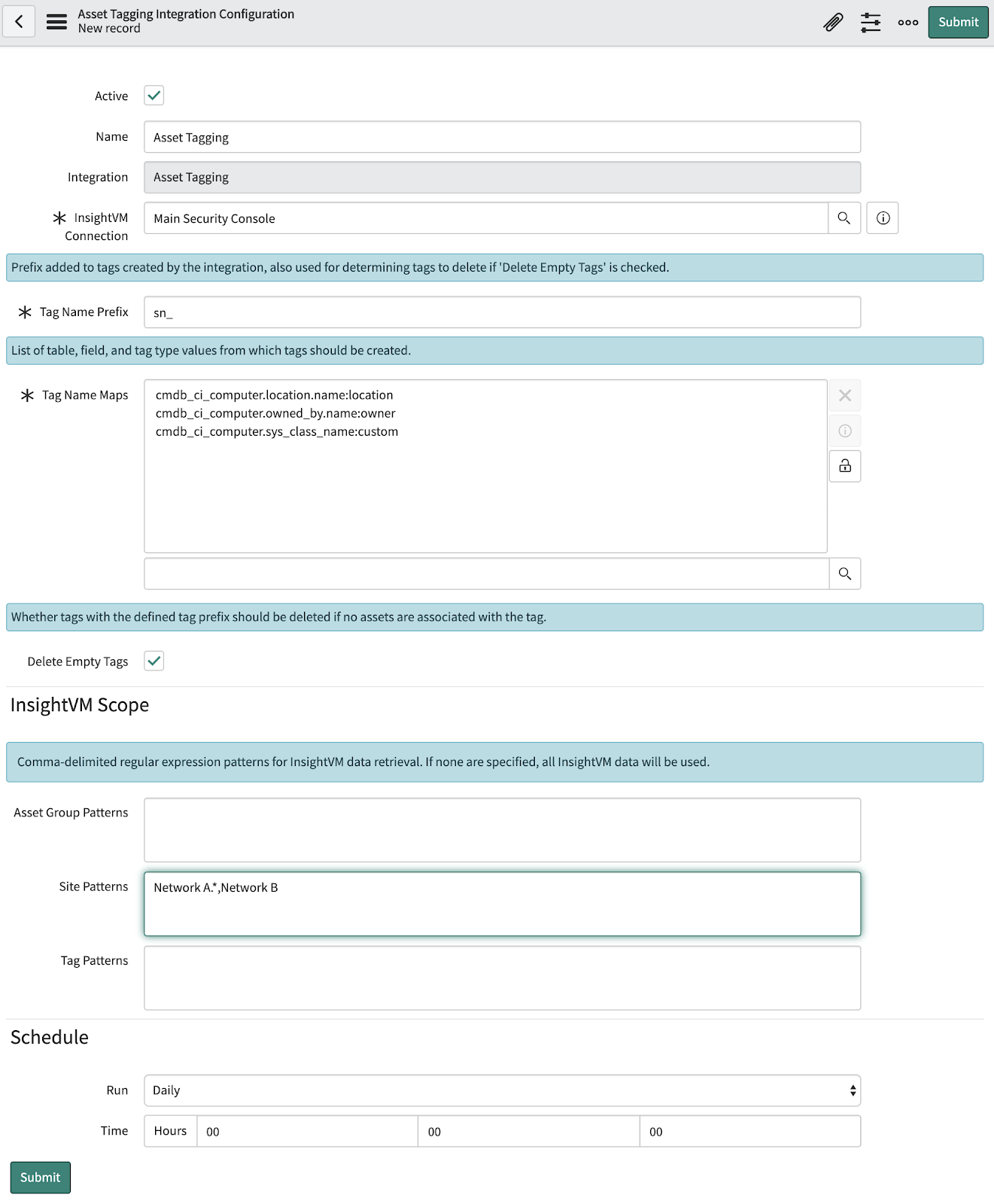Toggle the Active checkbox
The height and width of the screenshot is (1204, 994).
[x=154, y=96]
